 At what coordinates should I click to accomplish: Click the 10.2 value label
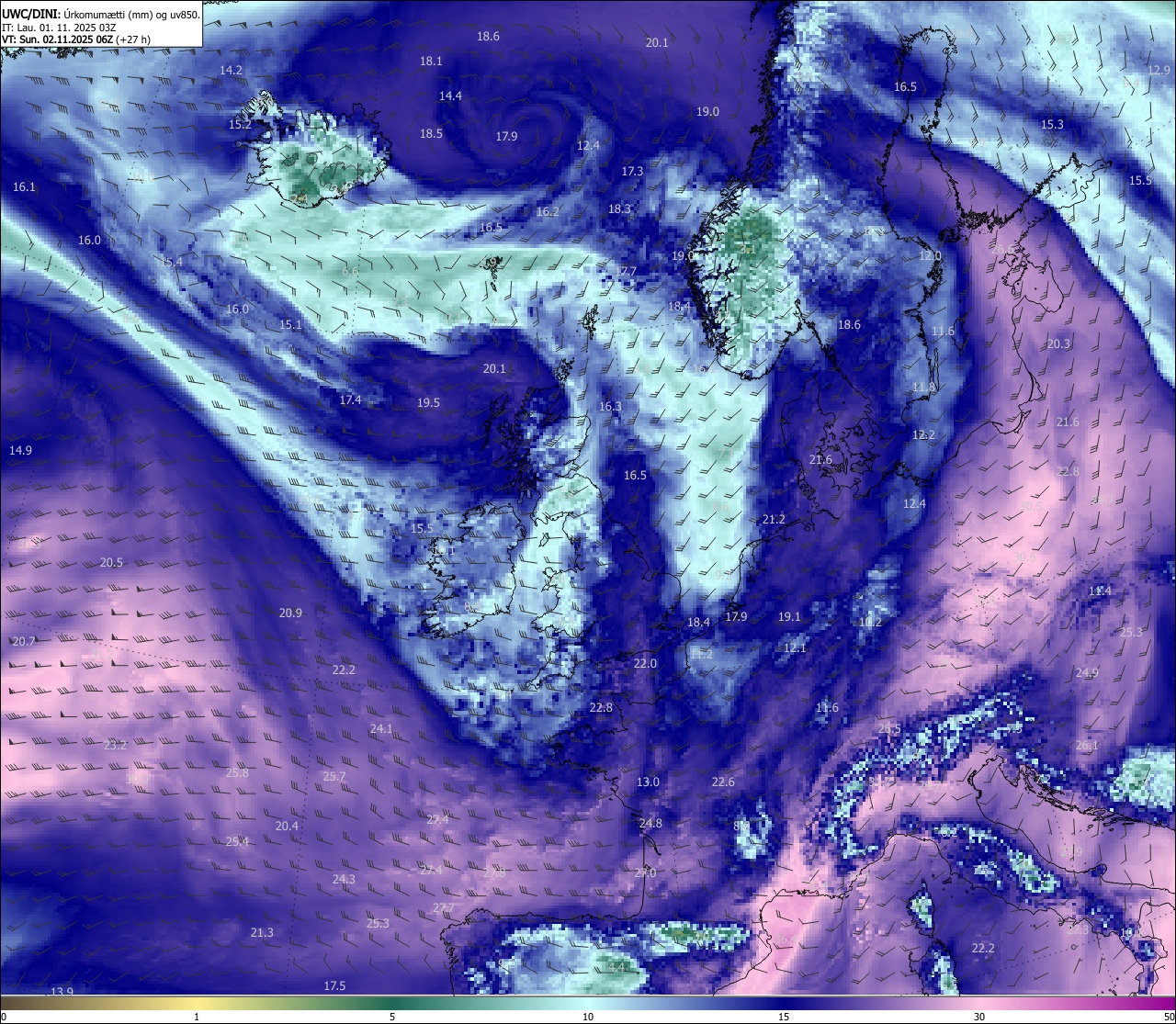click(870, 622)
